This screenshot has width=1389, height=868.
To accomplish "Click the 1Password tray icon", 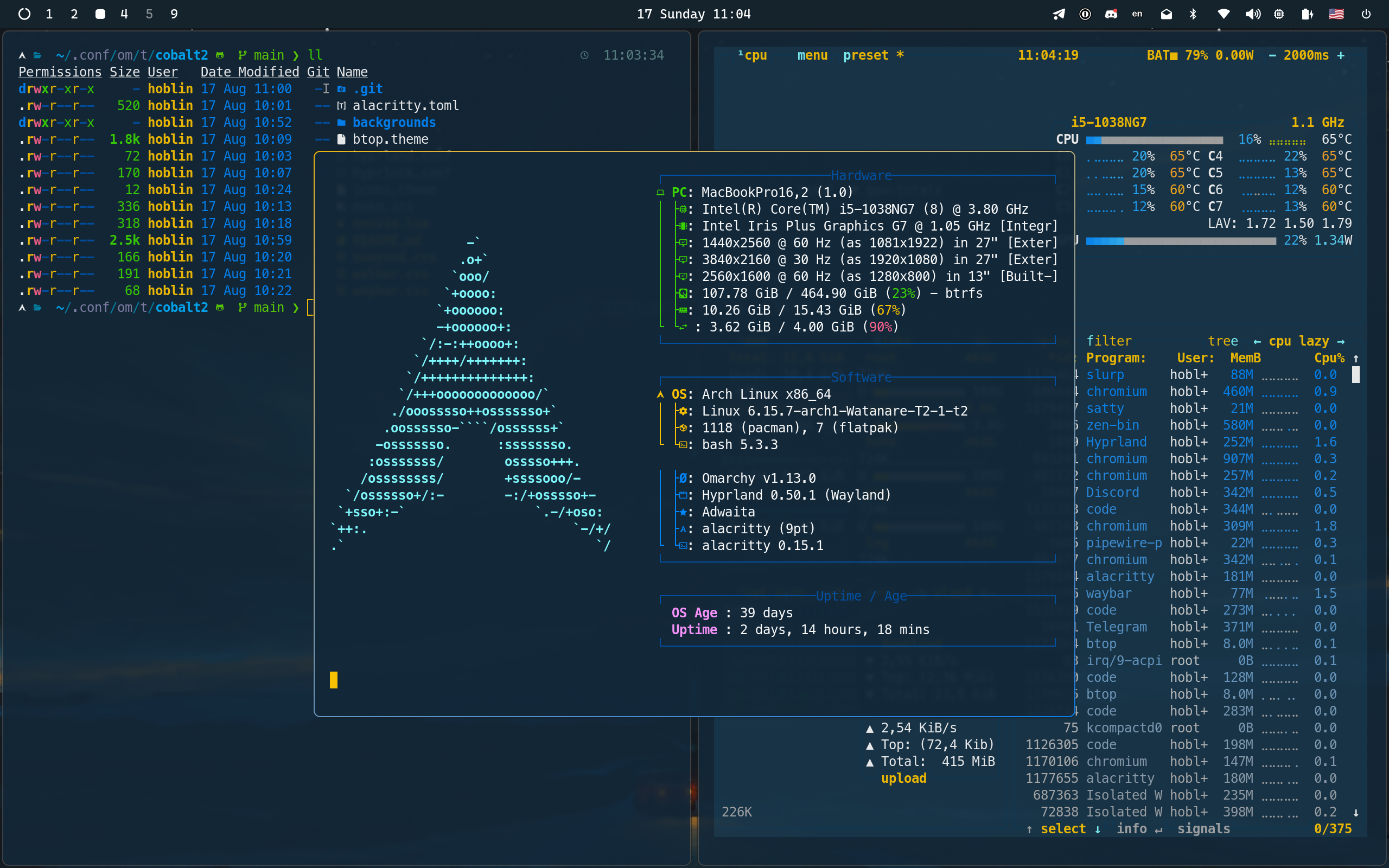I will [1085, 14].
